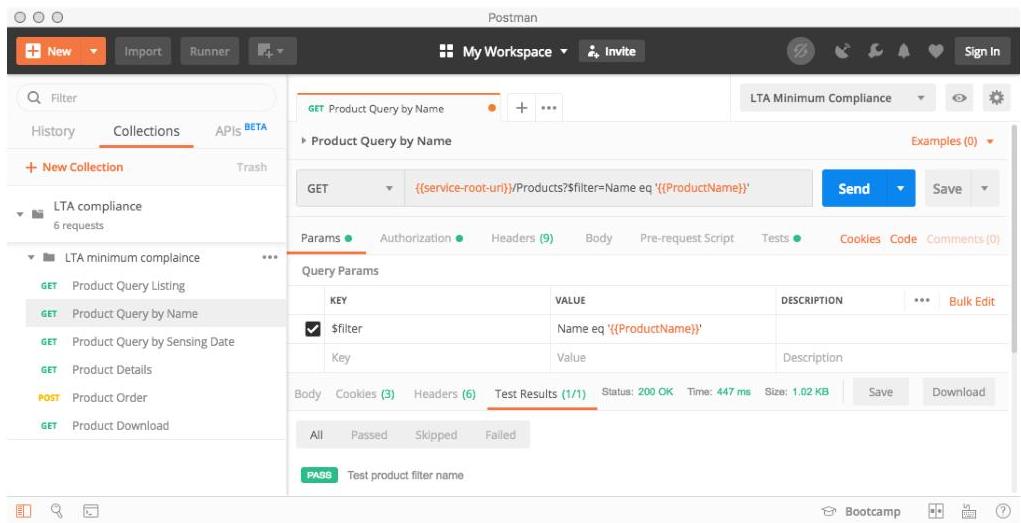Click the New button
1021x523 pixels.
[49, 51]
